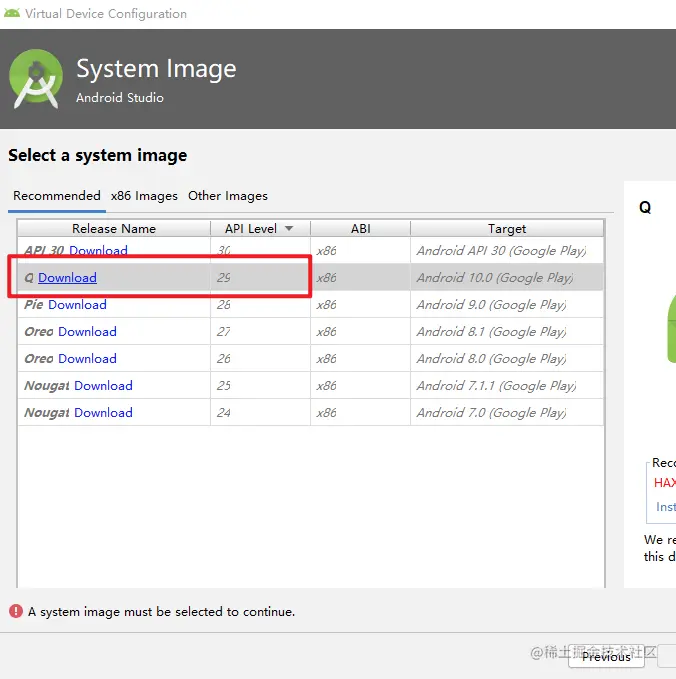Click the Pie release name text

(34, 304)
